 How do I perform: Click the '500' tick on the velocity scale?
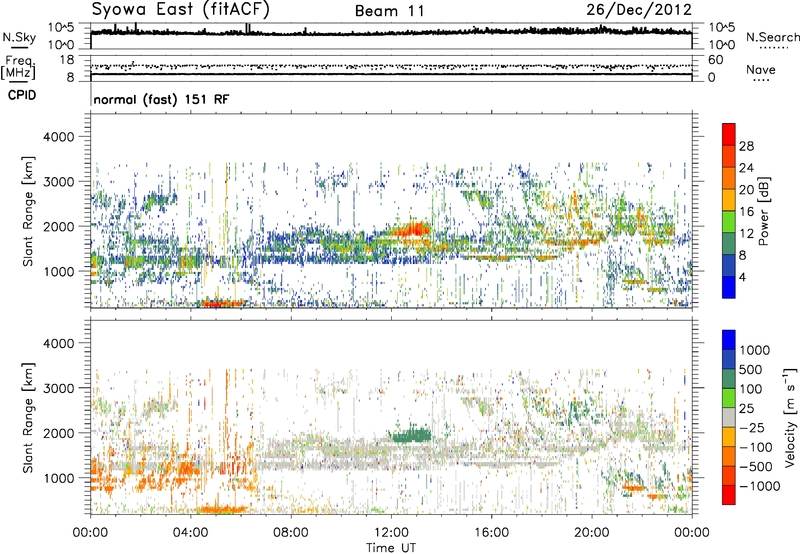(751, 369)
